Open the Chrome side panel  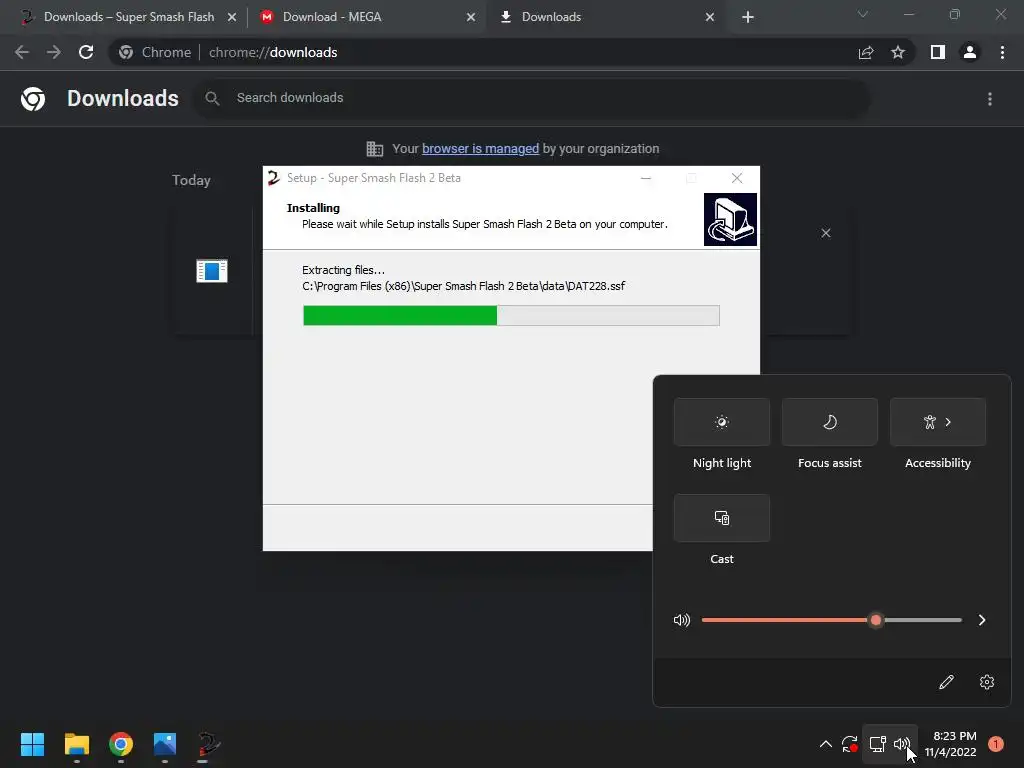pos(938,52)
